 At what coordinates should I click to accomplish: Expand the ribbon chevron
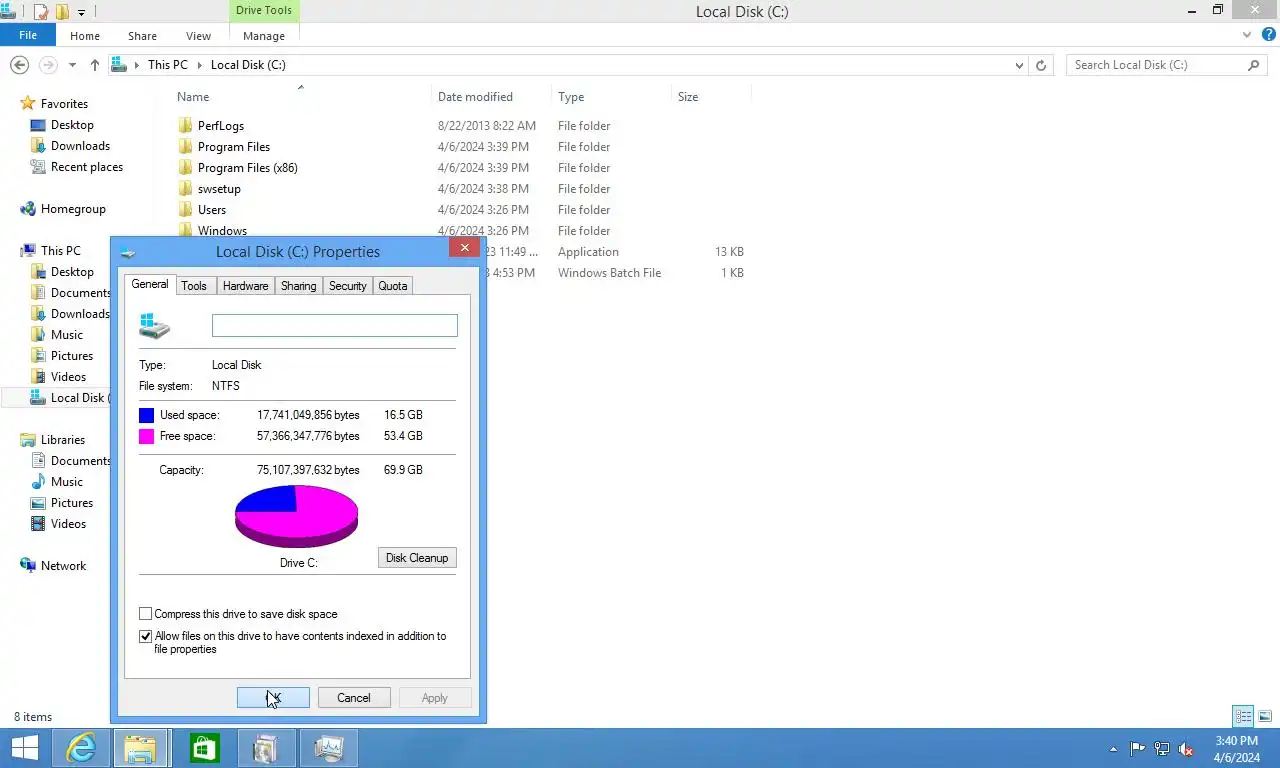tap(1247, 35)
